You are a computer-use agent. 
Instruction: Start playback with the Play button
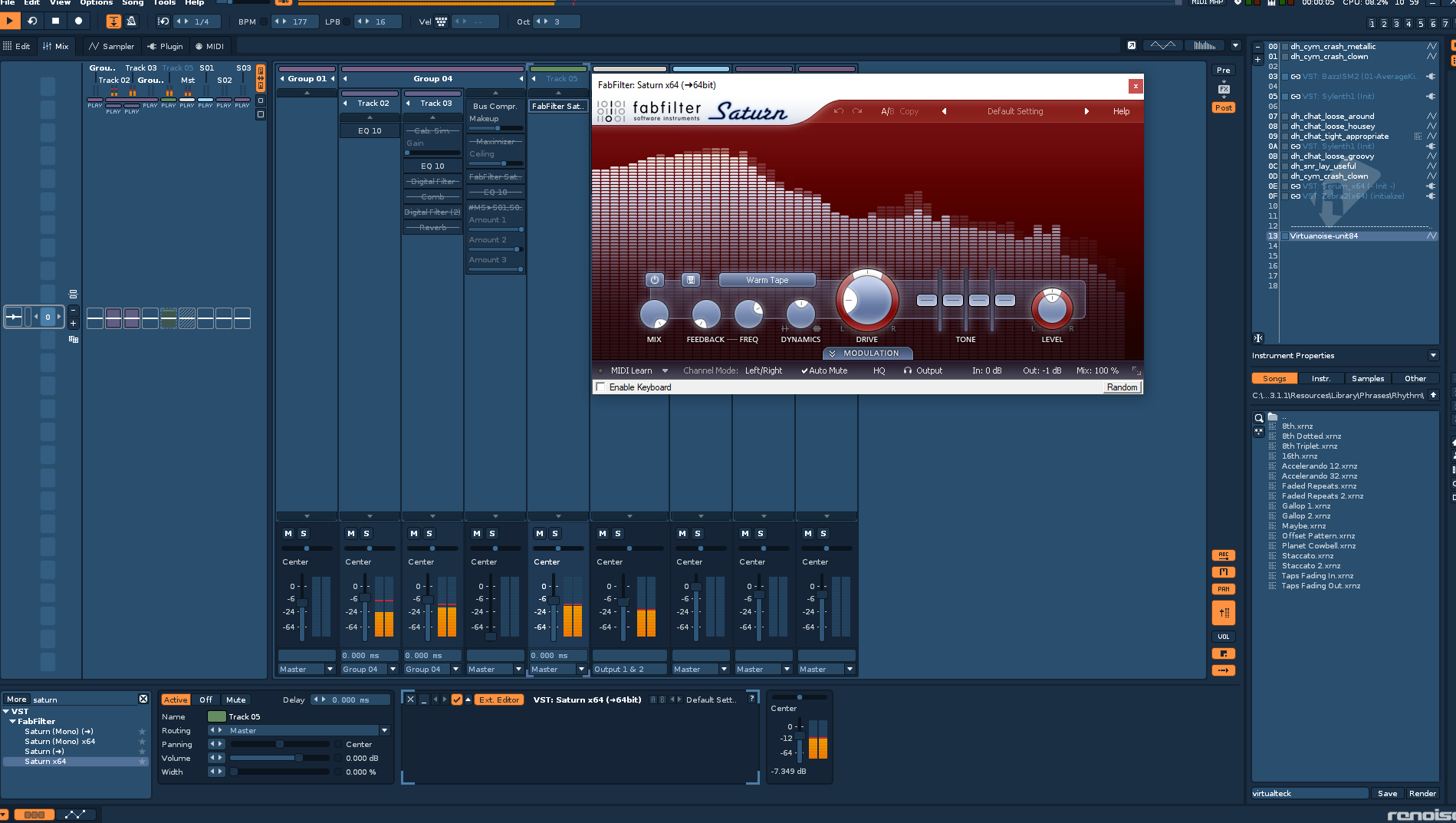10,21
